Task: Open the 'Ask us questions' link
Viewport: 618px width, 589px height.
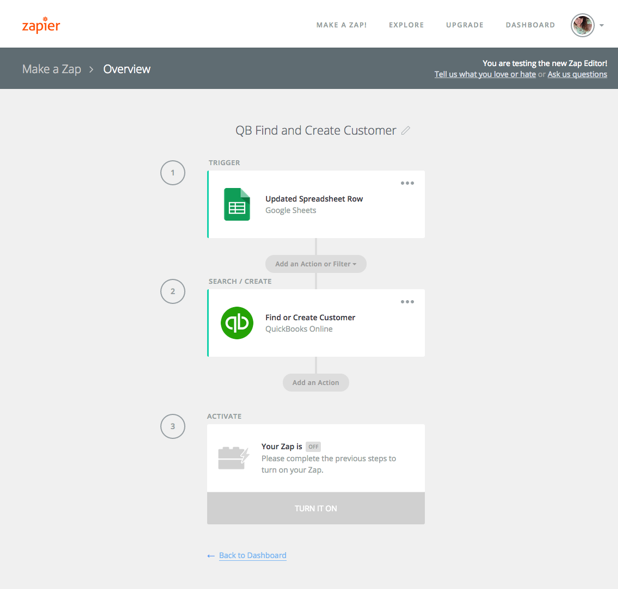Action: pyautogui.click(x=577, y=74)
